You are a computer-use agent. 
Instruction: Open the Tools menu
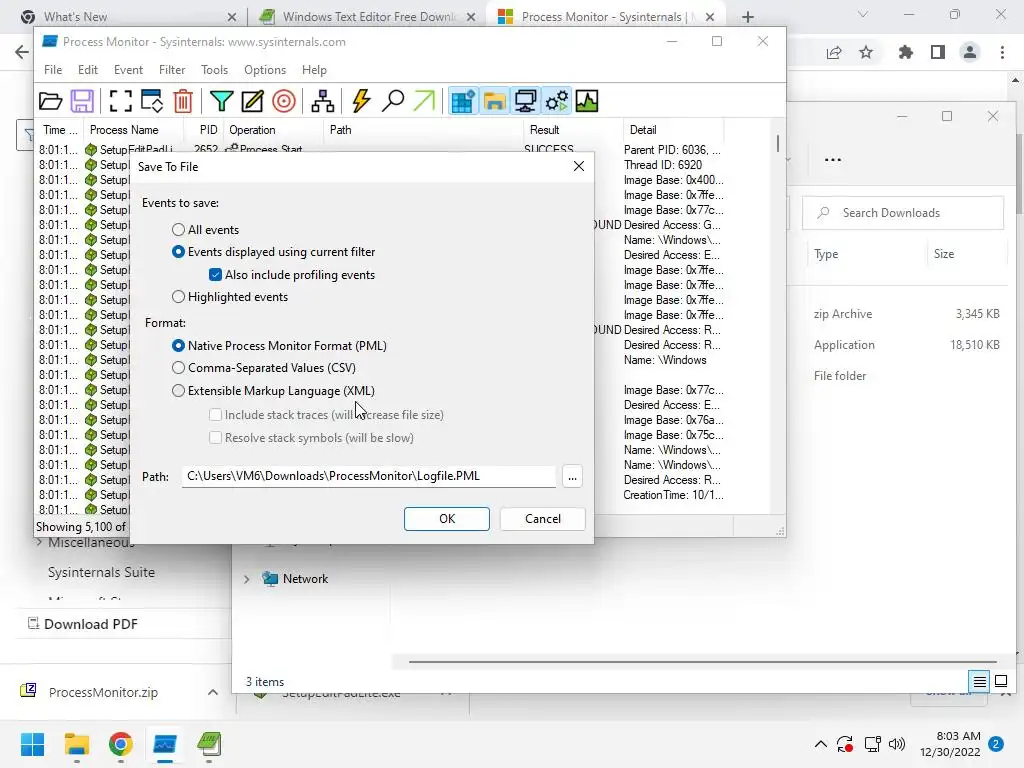pos(214,70)
